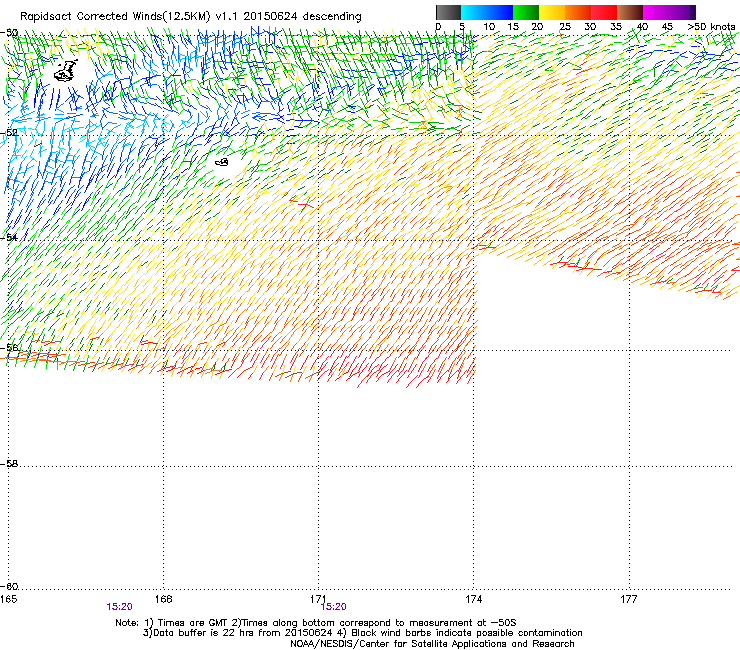Click the '174' longitude axis label
This screenshot has height=650, width=740.
[x=473, y=599]
